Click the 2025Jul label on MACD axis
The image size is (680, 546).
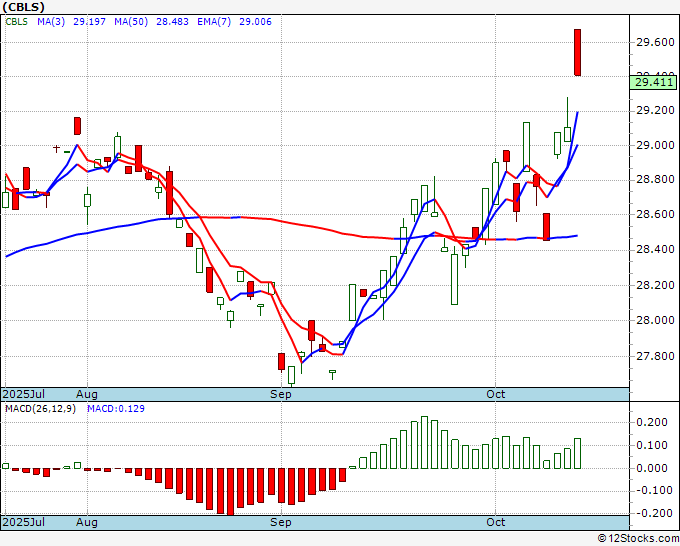click(x=23, y=522)
